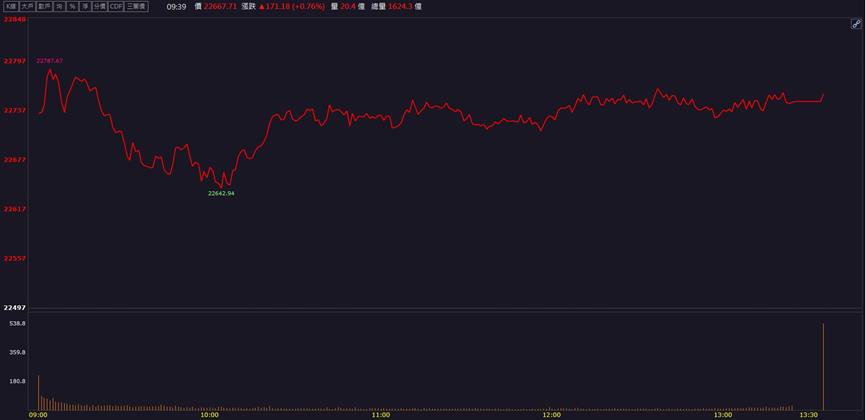
Task: Click the 13:00 time axis marker
Action: 723,415
